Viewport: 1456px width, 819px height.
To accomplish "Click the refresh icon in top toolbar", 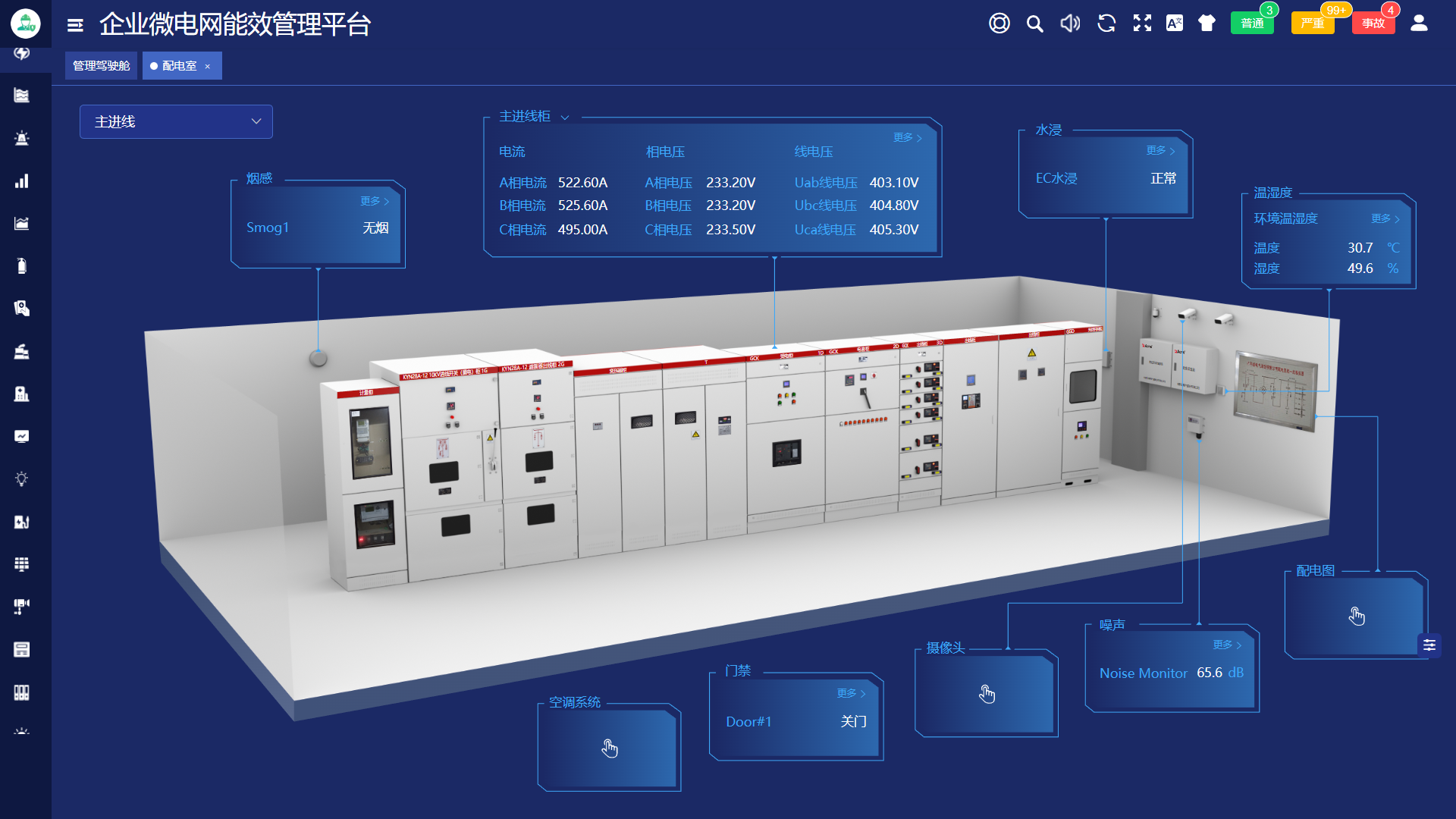I will click(1106, 24).
